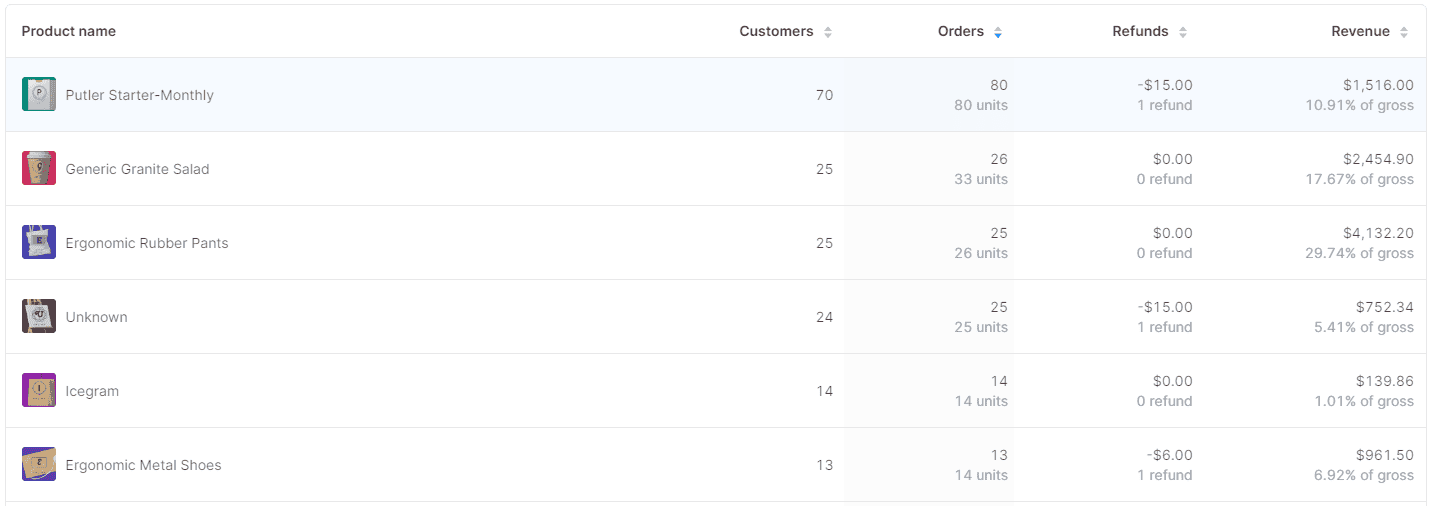Select the '26 units' orders value
Screen dimensions: 1430x506
(981, 253)
